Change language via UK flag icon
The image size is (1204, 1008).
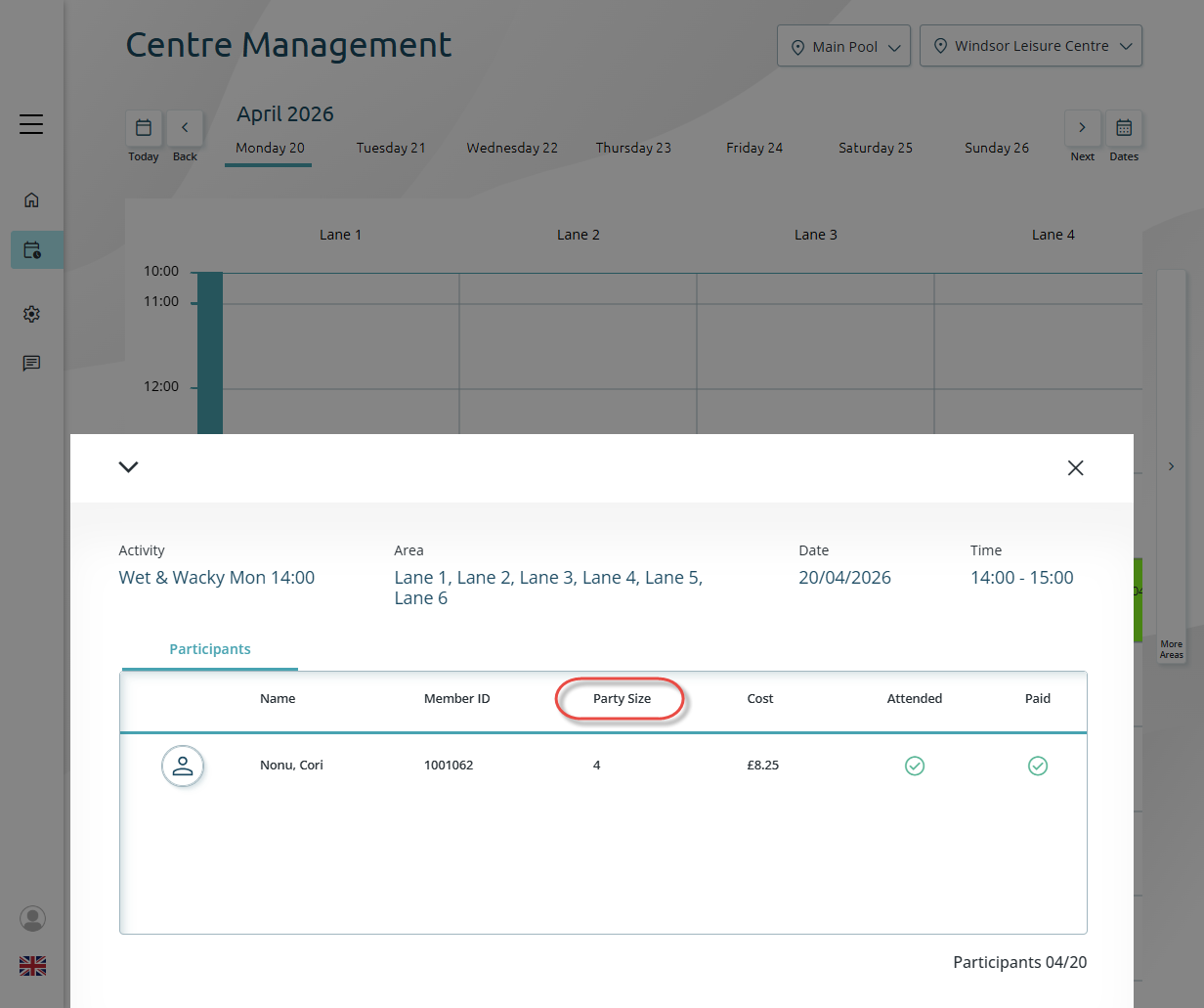32,966
